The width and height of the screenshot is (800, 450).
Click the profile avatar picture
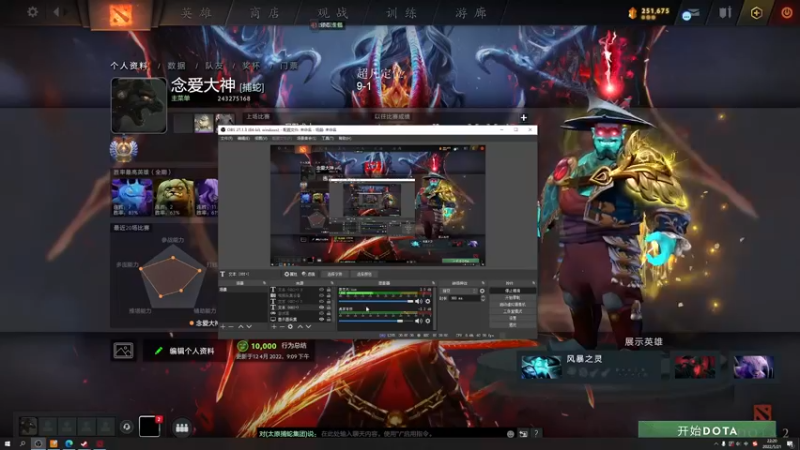[139, 105]
